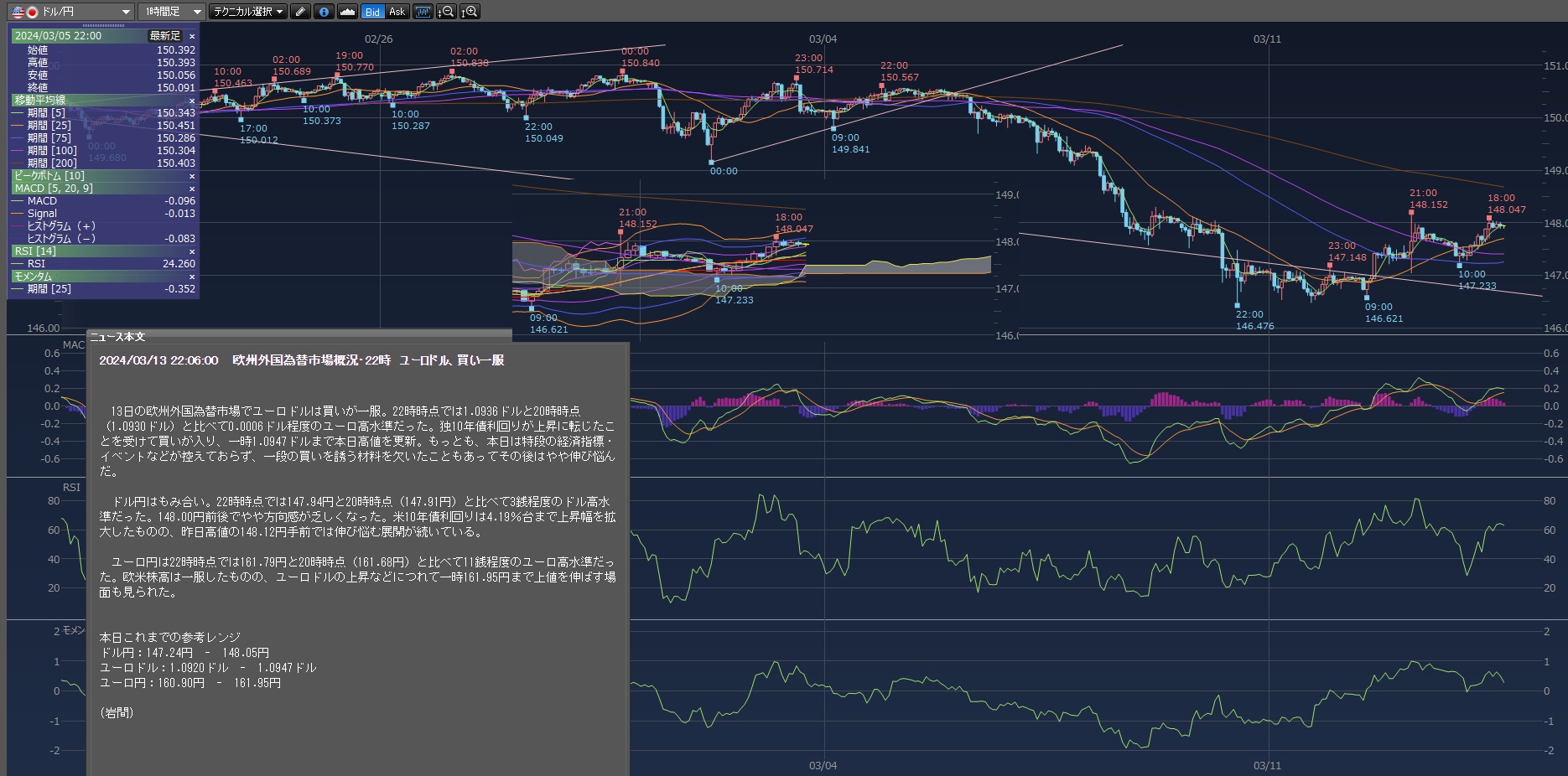Click the blue chart display settings icon
The height and width of the screenshot is (776, 1568).
[423, 12]
